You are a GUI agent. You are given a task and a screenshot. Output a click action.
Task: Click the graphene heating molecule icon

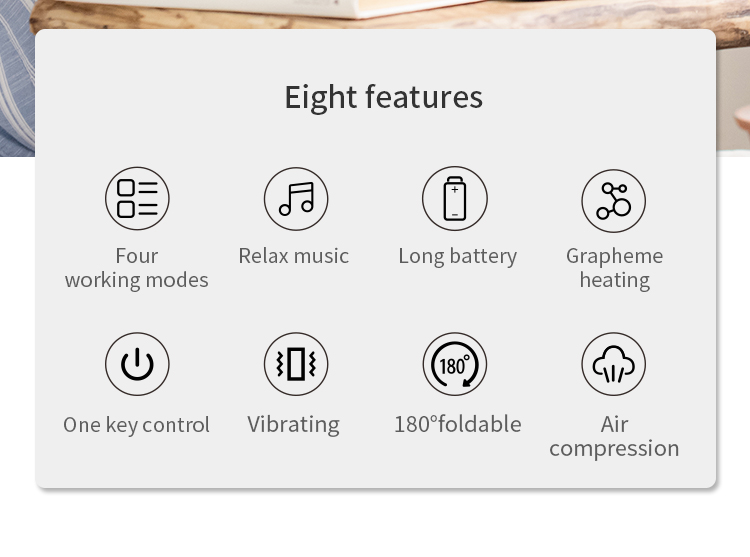click(x=613, y=200)
